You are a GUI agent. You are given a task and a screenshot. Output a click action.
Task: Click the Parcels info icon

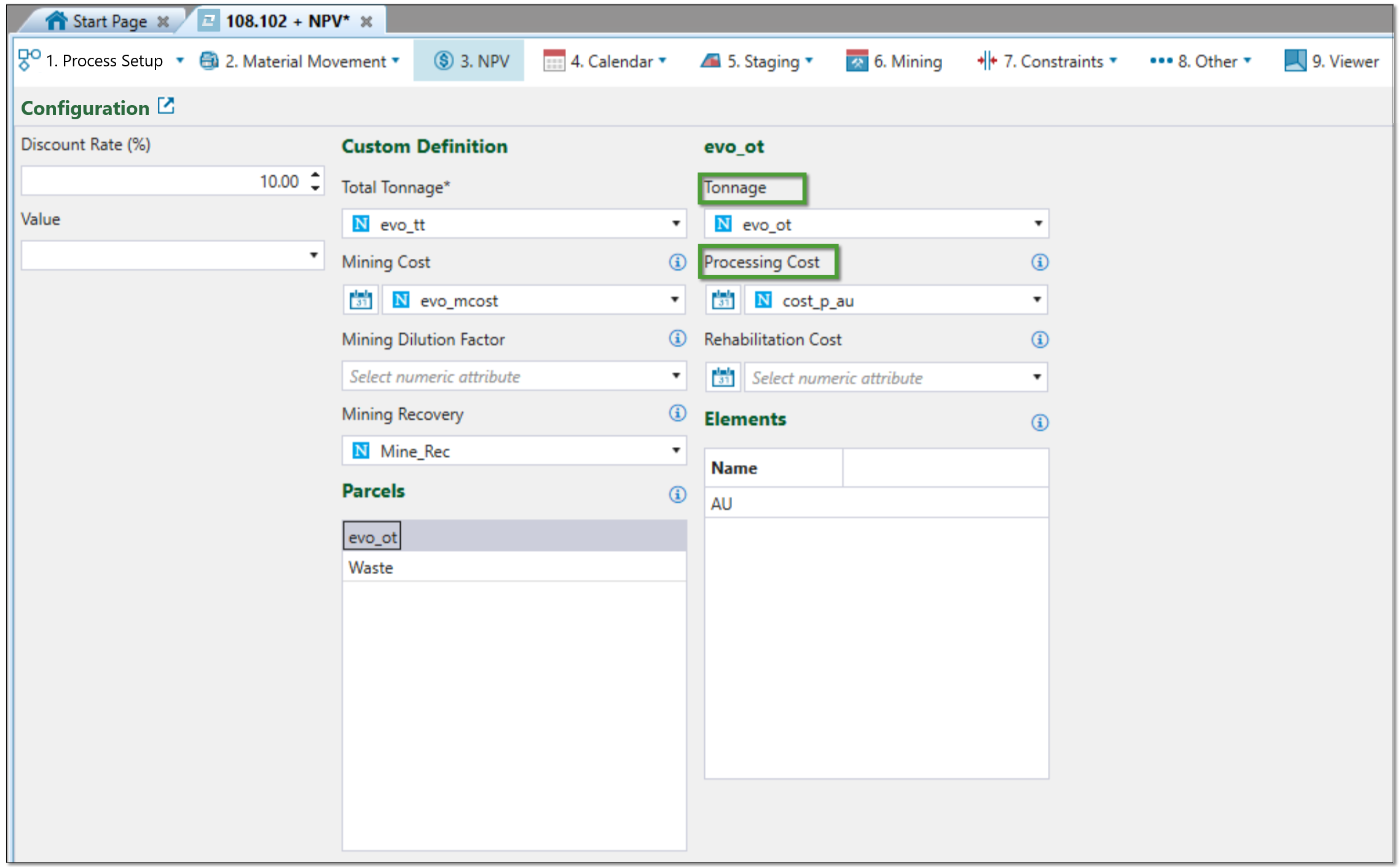pyautogui.click(x=677, y=494)
